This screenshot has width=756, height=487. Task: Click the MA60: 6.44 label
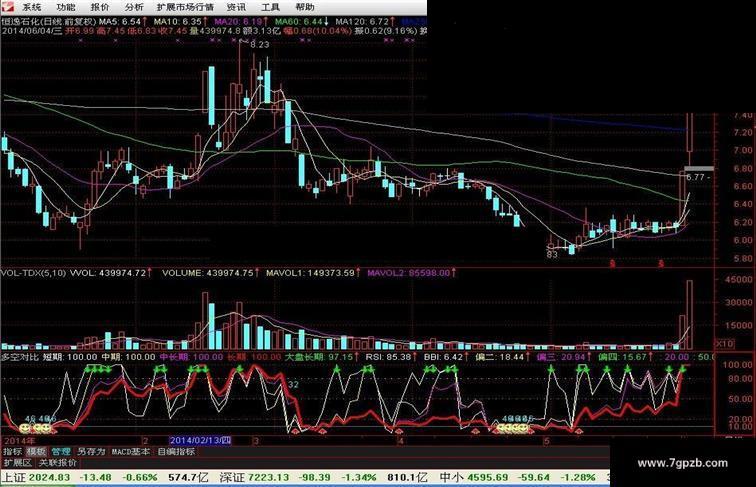(x=298, y=22)
